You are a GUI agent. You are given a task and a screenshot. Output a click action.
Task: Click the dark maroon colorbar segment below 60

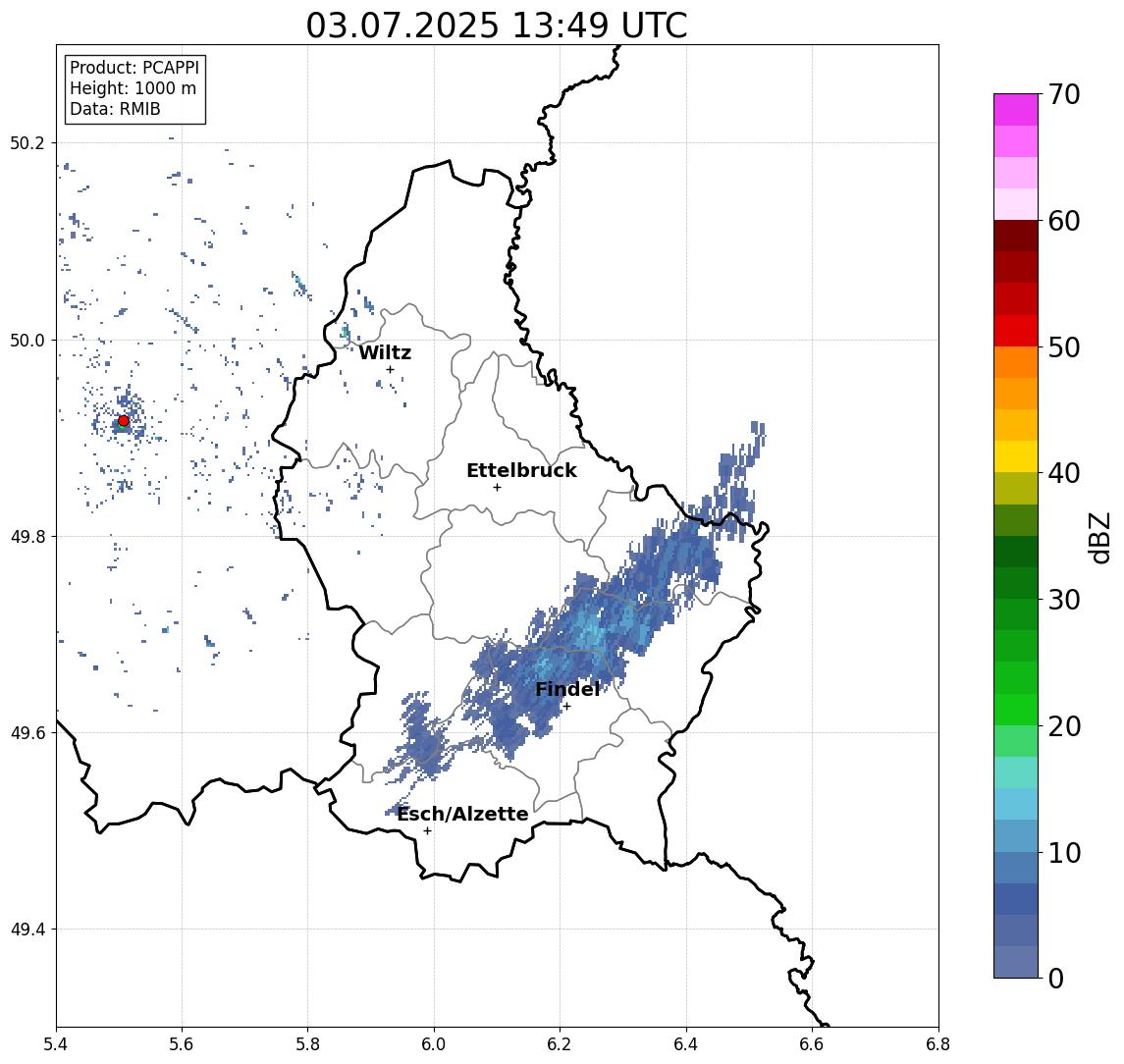pos(1016,236)
